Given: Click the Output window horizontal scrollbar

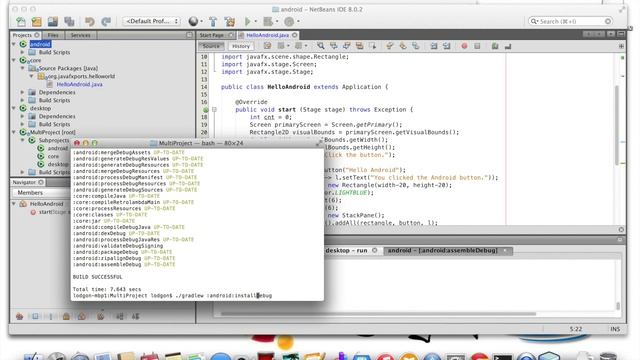Looking at the screenshot, I should (378, 314).
